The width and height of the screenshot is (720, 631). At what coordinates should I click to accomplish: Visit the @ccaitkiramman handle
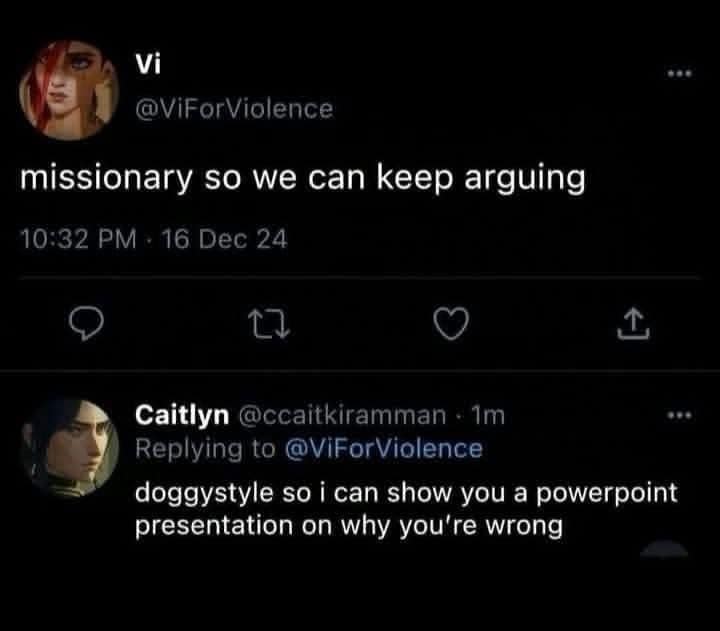342,416
